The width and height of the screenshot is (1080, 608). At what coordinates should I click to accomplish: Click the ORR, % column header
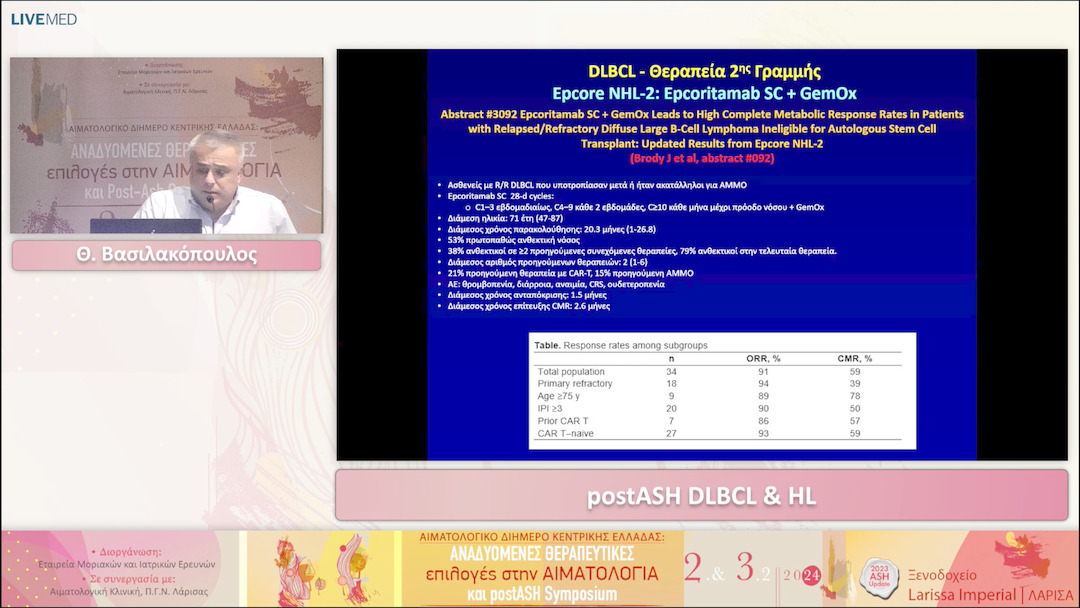763,359
